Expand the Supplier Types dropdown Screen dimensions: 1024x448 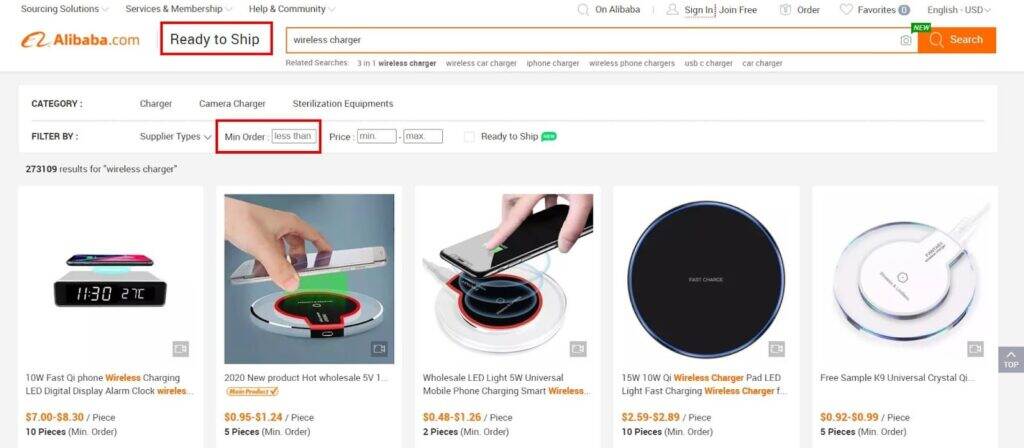click(x=175, y=136)
